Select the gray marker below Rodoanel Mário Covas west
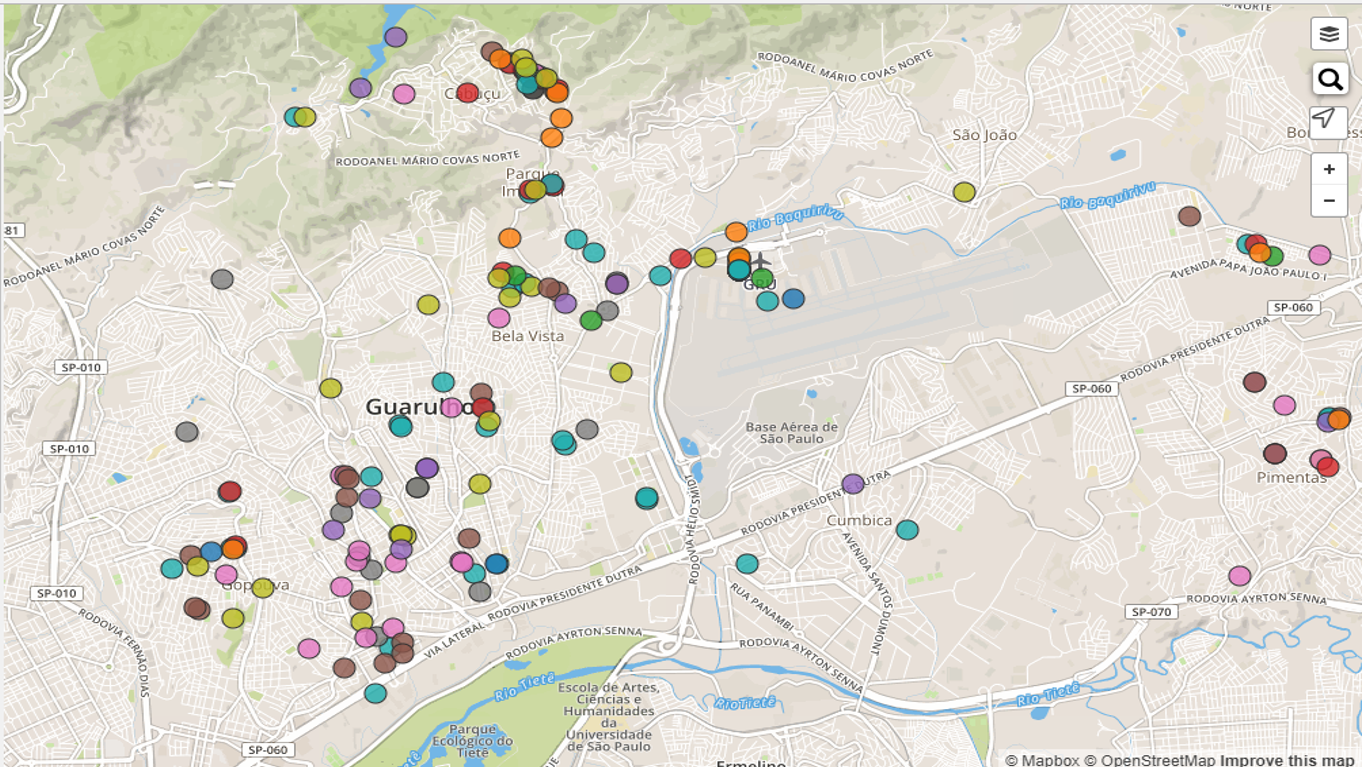1362x767 pixels. pos(222,280)
